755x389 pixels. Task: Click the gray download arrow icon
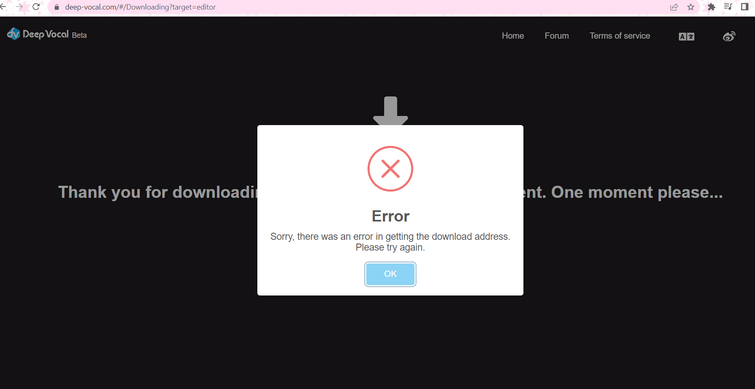[x=391, y=111]
